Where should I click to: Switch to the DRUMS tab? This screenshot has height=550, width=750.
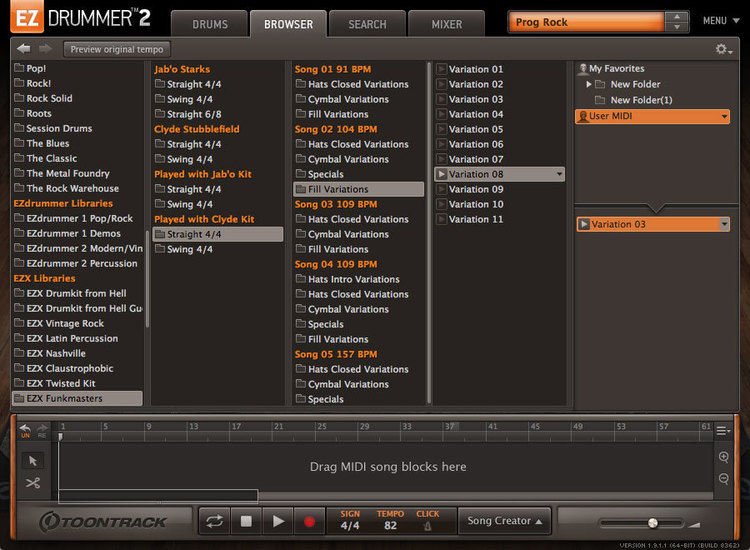210,24
